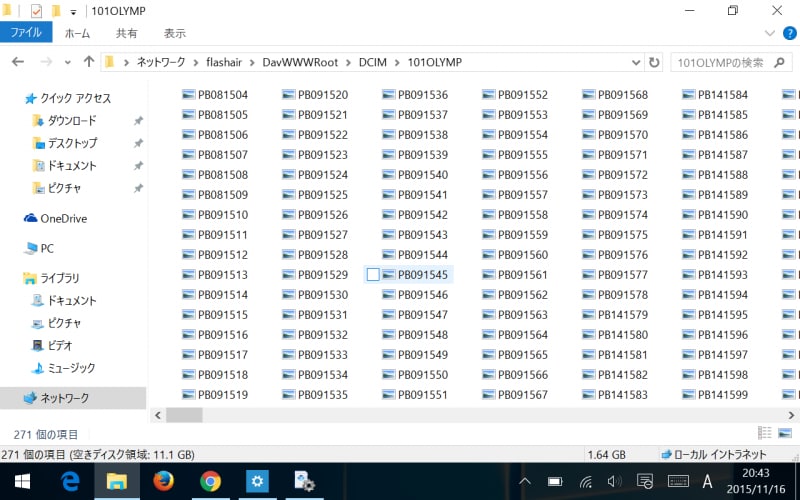The image size is (800, 500).
Task: Click the Properties icon in quick access toolbar
Action: [35, 11]
